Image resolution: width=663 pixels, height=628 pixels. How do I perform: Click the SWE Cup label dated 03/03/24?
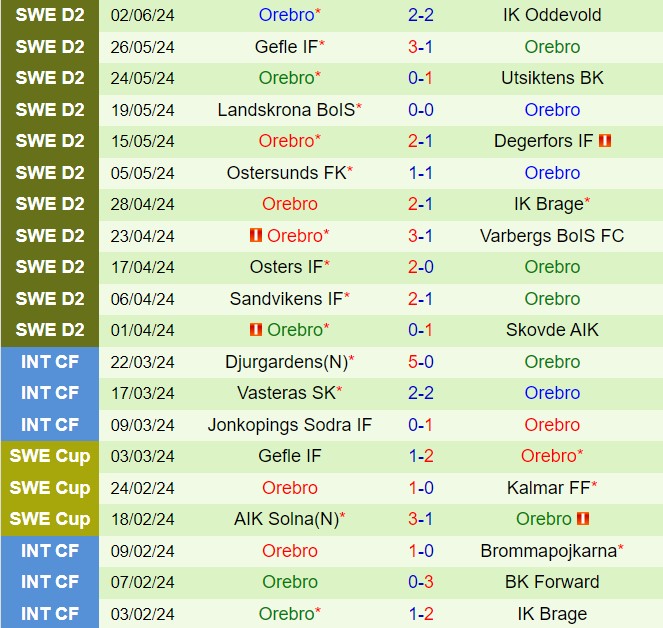pyautogui.click(x=50, y=456)
